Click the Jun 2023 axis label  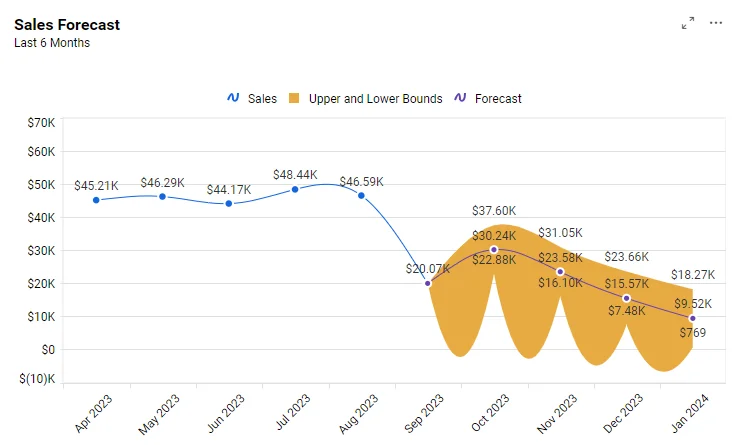pos(226,413)
